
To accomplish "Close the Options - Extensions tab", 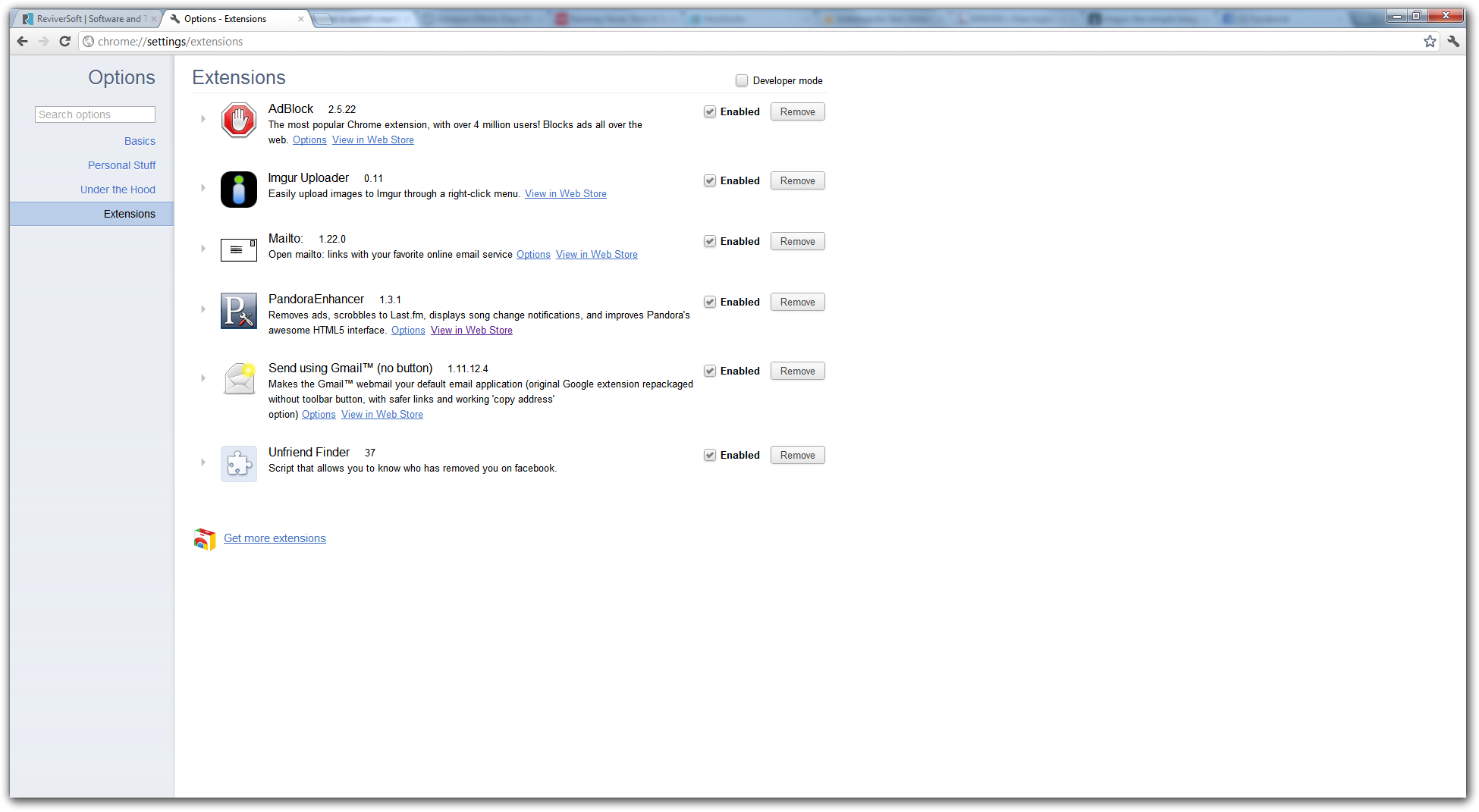I will [301, 19].
